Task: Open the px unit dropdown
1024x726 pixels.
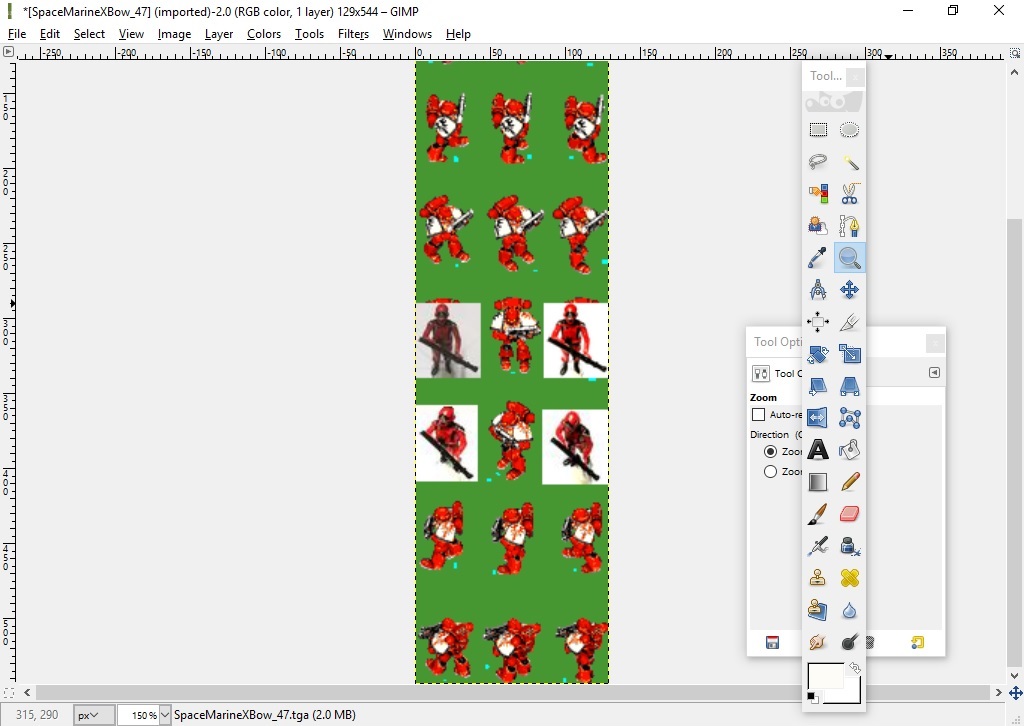Action: [94, 715]
